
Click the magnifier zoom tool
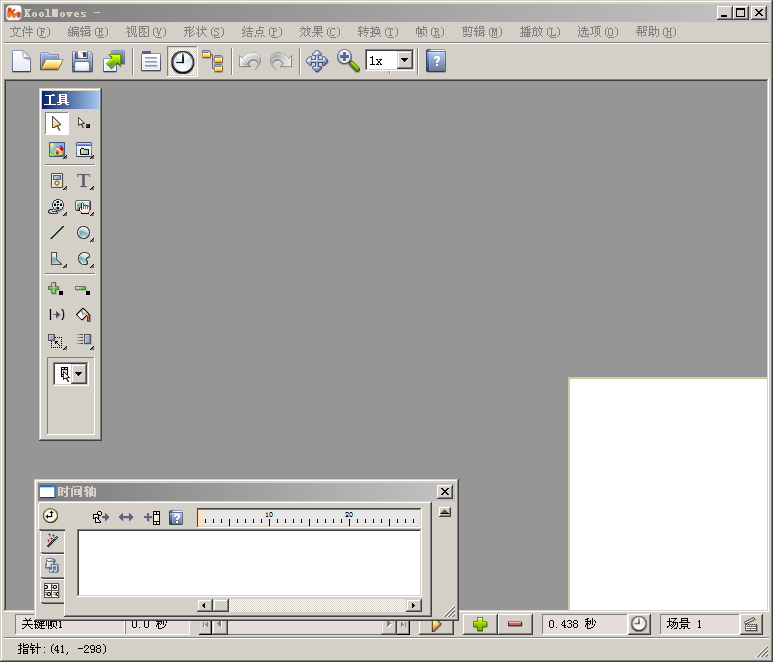pyautogui.click(x=348, y=62)
